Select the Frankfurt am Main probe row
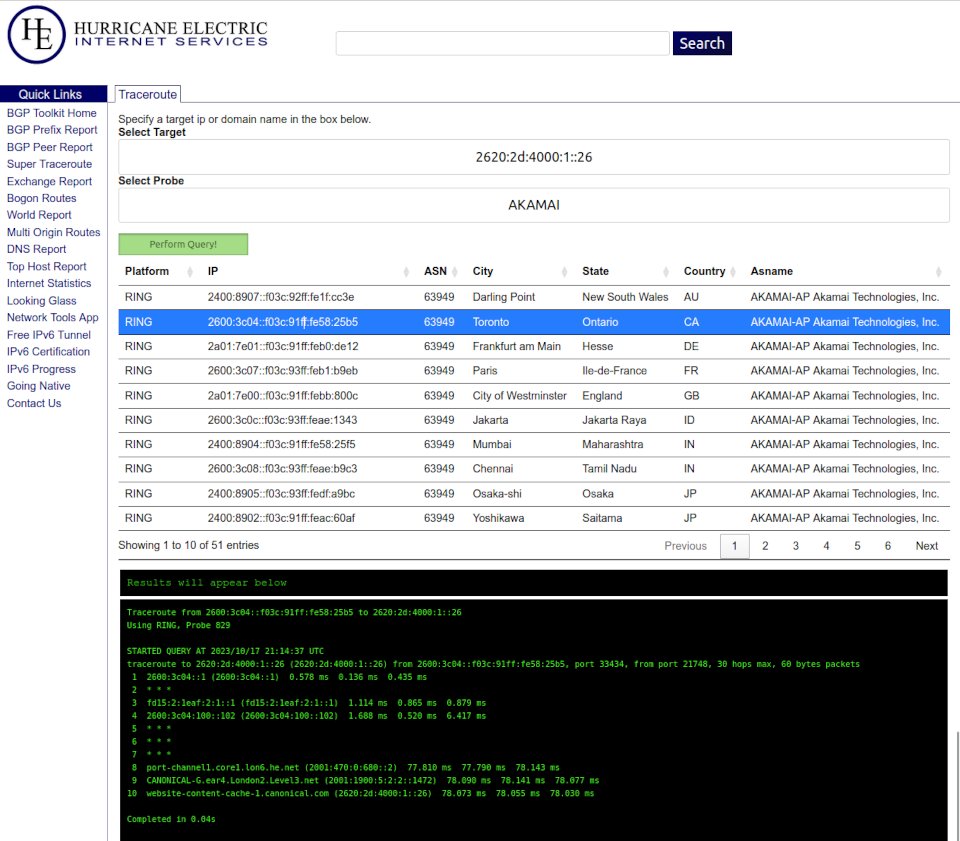Screen dimensions: 960x841 pyautogui.click(x=534, y=346)
